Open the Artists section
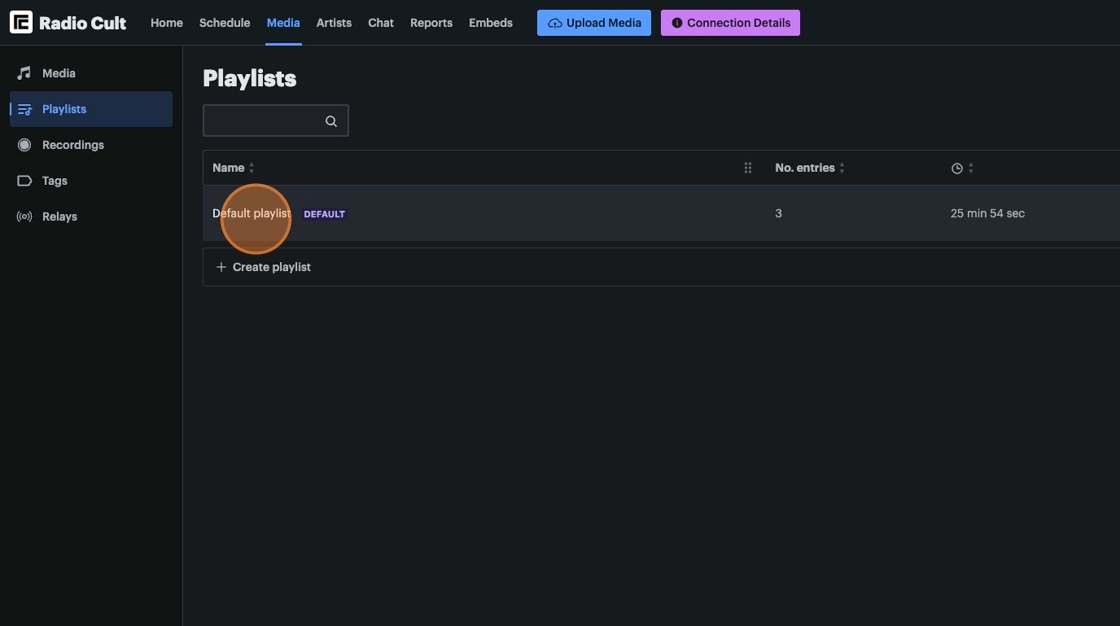This screenshot has width=1120, height=626. point(334,23)
